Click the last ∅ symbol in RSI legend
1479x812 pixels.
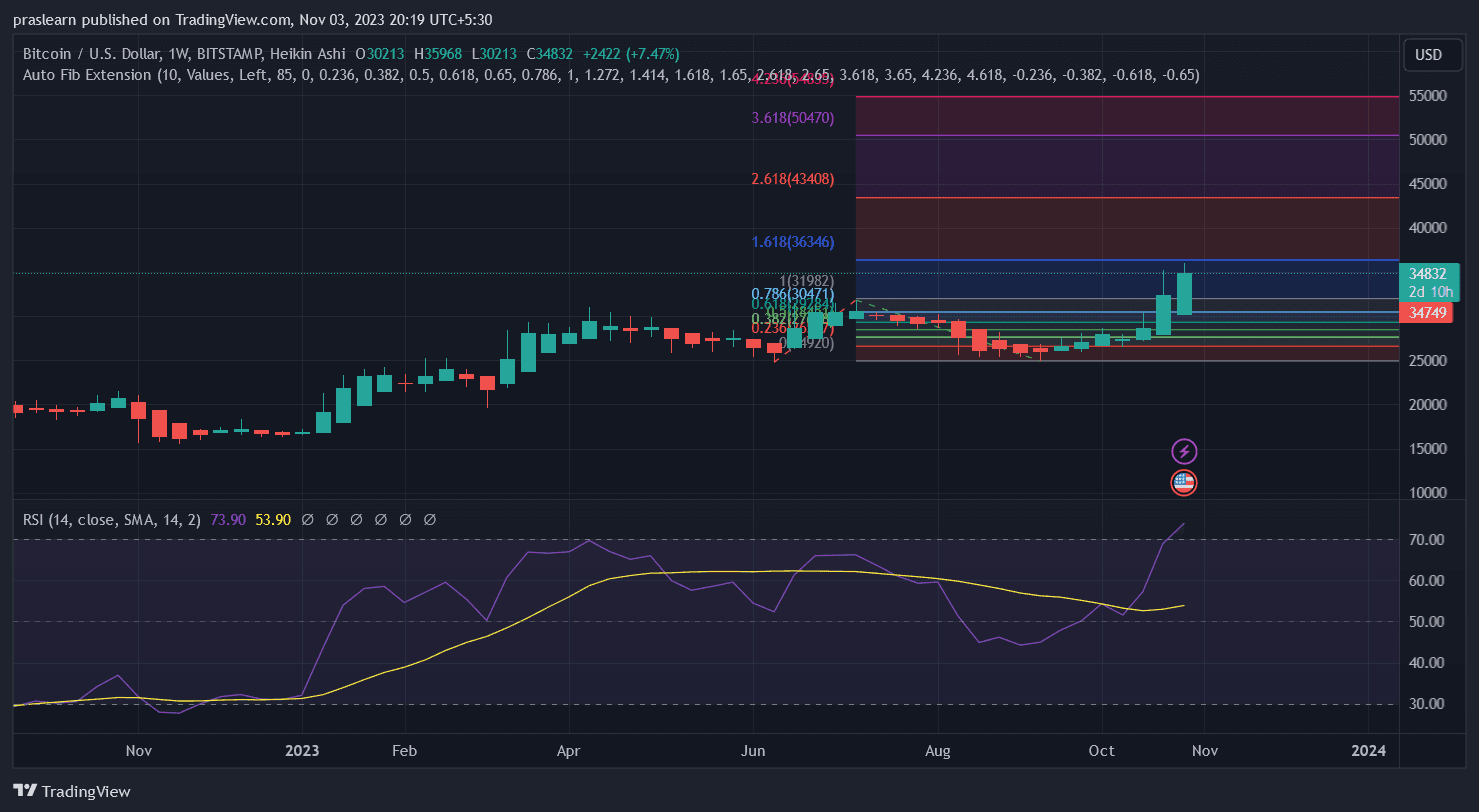pos(430,520)
